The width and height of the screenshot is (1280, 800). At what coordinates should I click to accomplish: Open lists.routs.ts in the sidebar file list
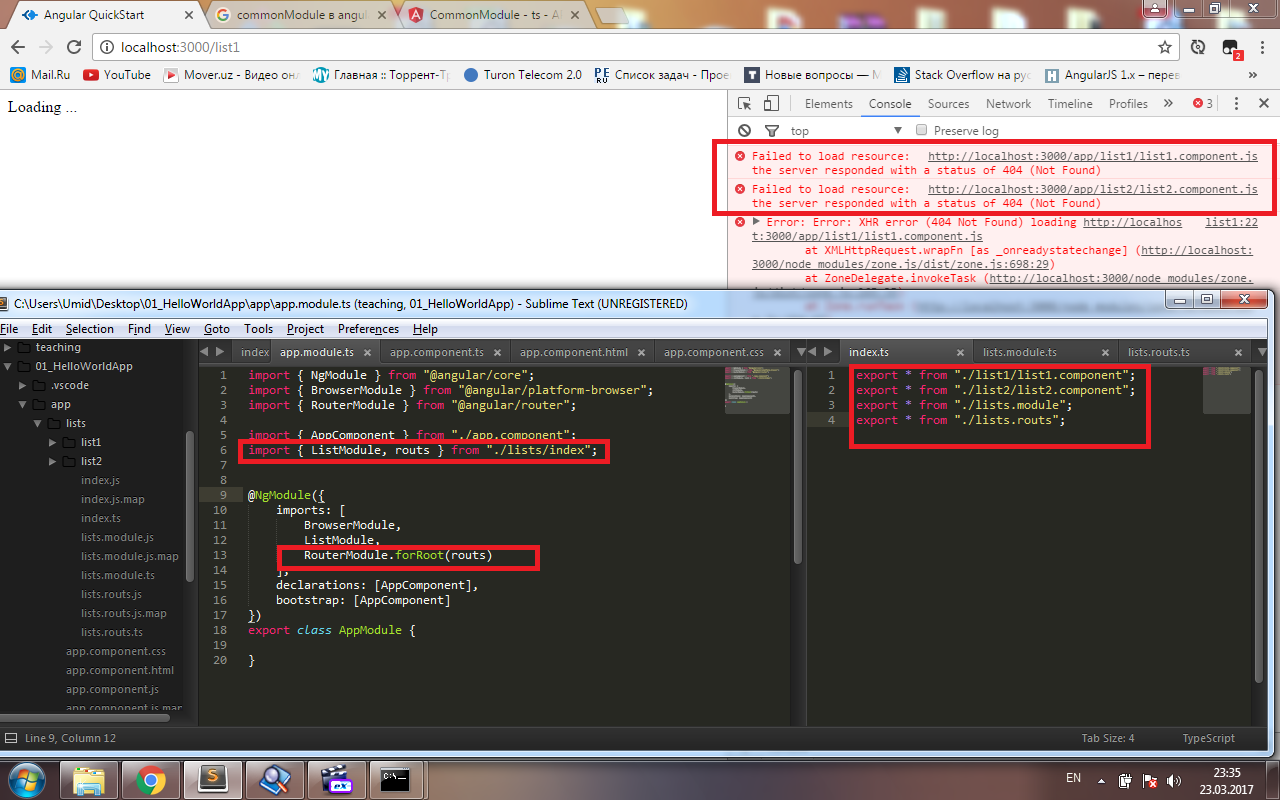[111, 632]
